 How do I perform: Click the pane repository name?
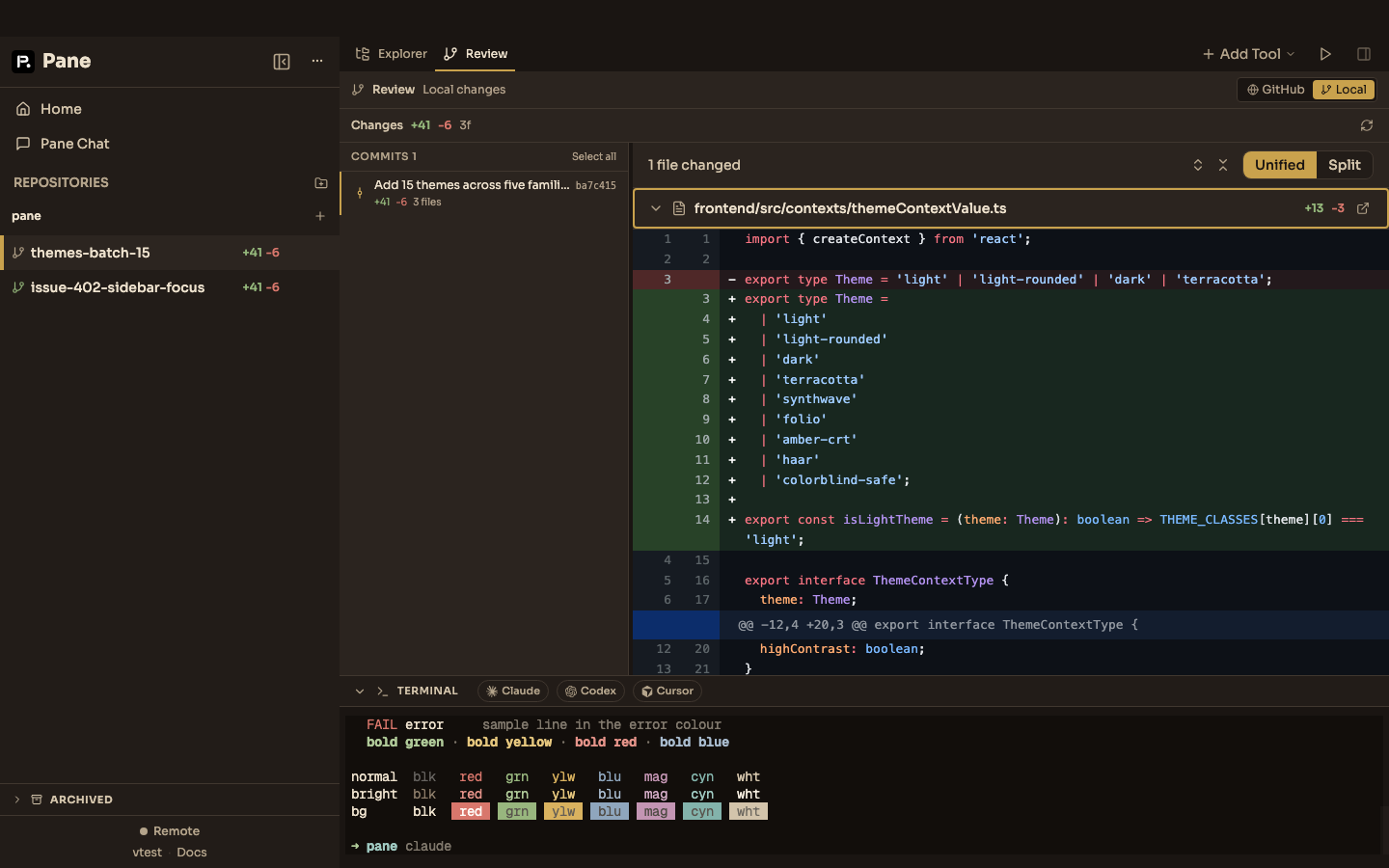[x=26, y=216]
